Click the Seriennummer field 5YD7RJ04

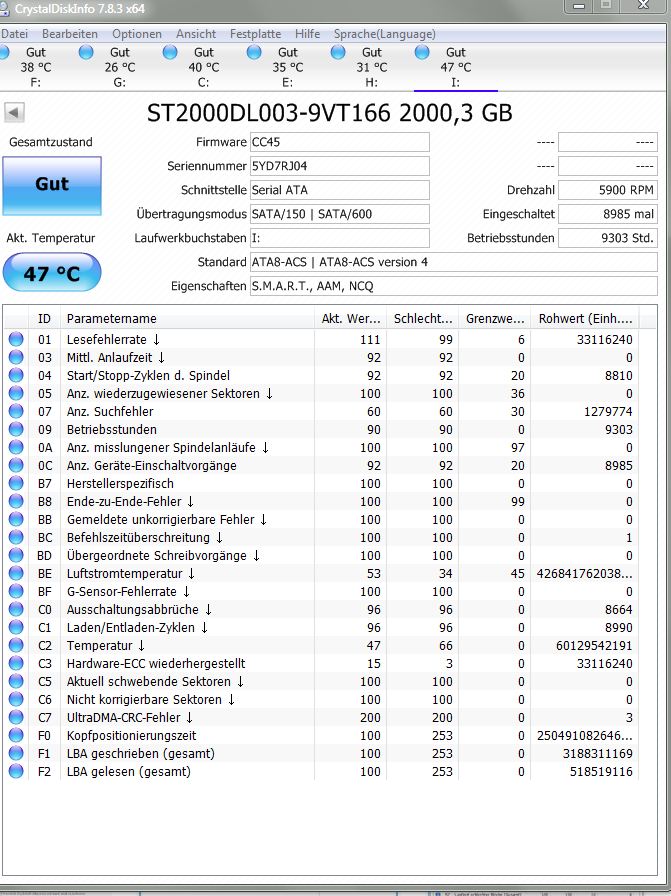pos(340,166)
